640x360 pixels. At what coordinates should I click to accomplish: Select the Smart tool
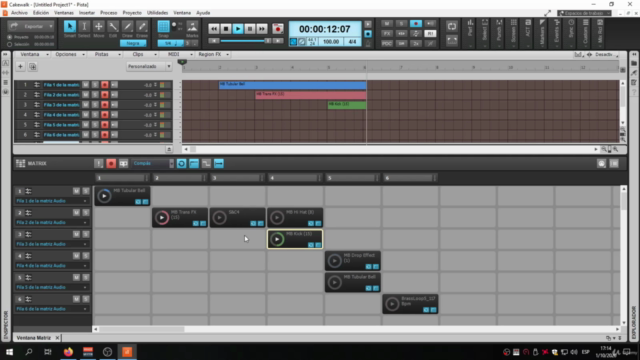click(x=70, y=27)
